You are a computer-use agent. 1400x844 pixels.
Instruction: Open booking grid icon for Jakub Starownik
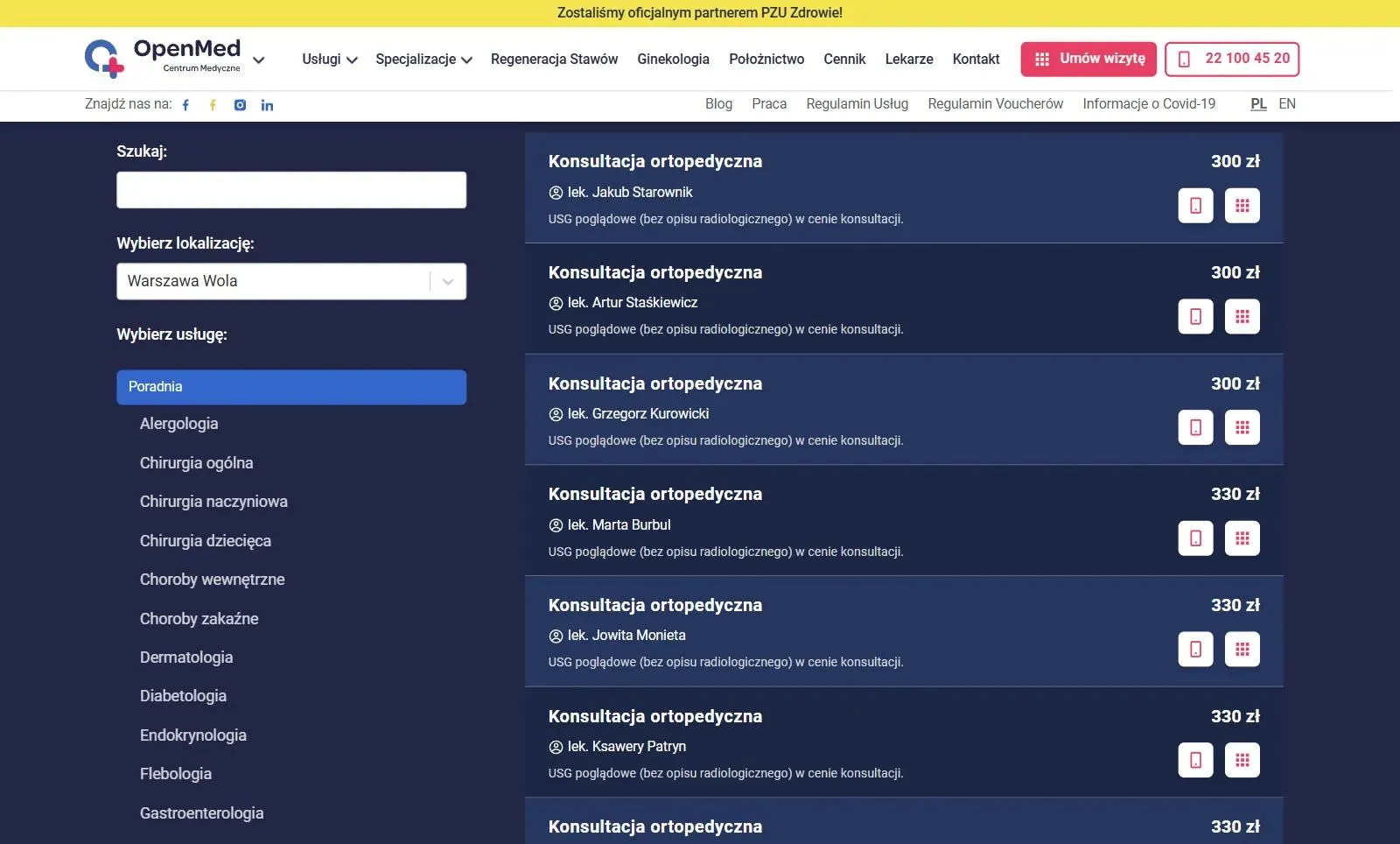coord(1242,206)
